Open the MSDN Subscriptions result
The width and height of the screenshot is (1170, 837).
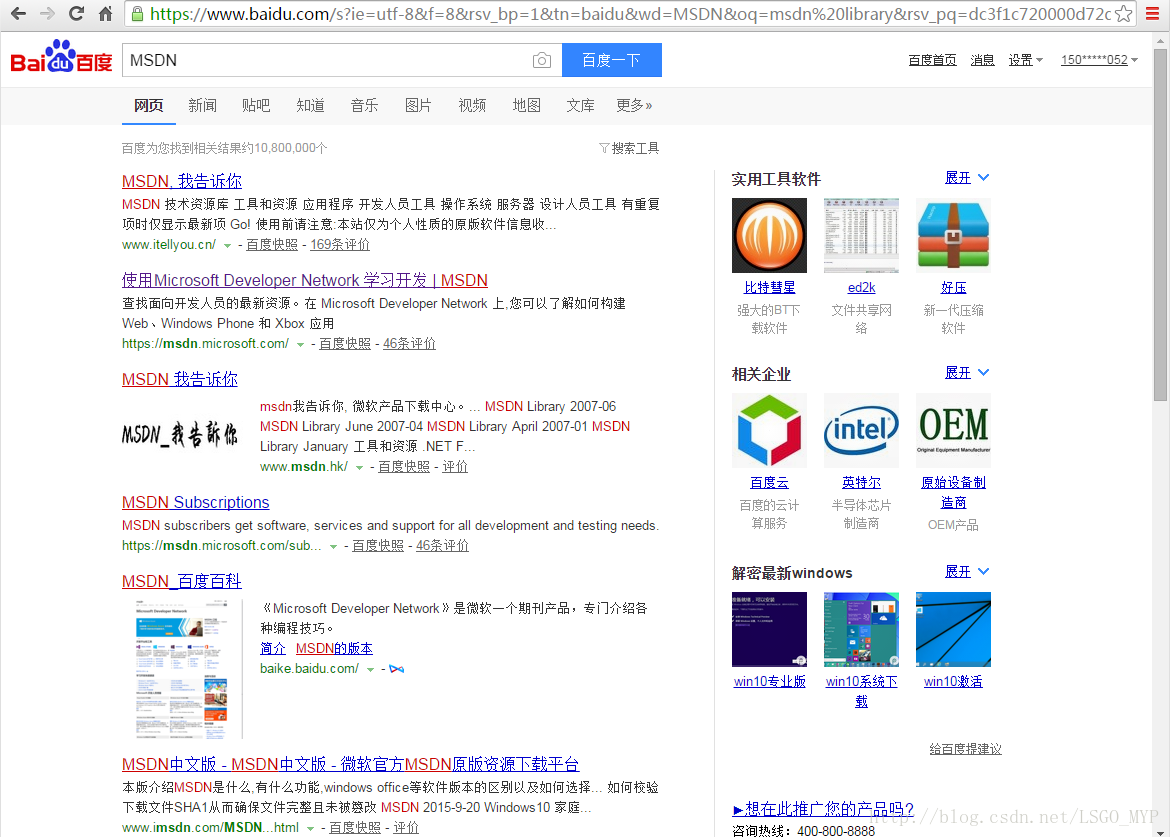[195, 503]
